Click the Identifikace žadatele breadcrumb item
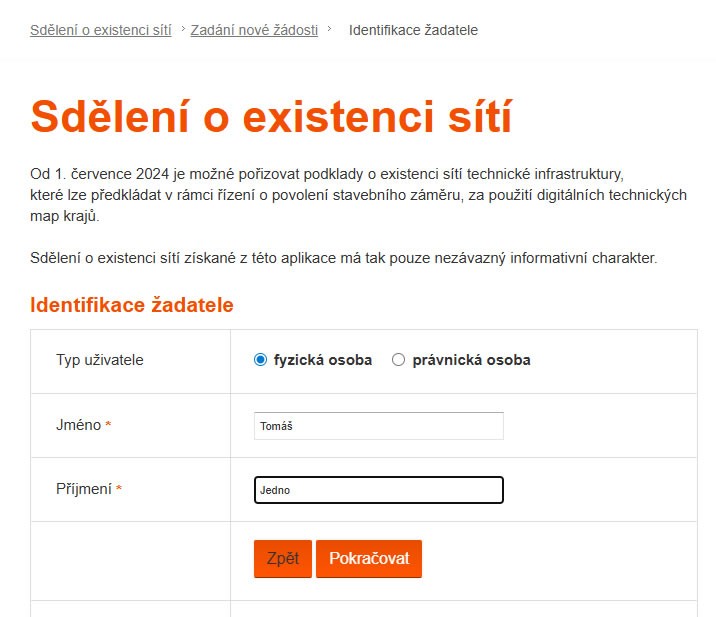716x617 pixels. [x=413, y=30]
